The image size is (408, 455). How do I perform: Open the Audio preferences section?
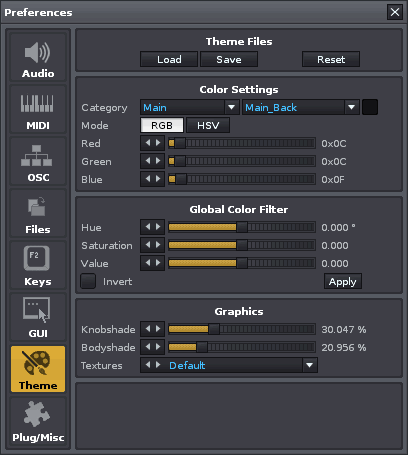click(x=38, y=58)
